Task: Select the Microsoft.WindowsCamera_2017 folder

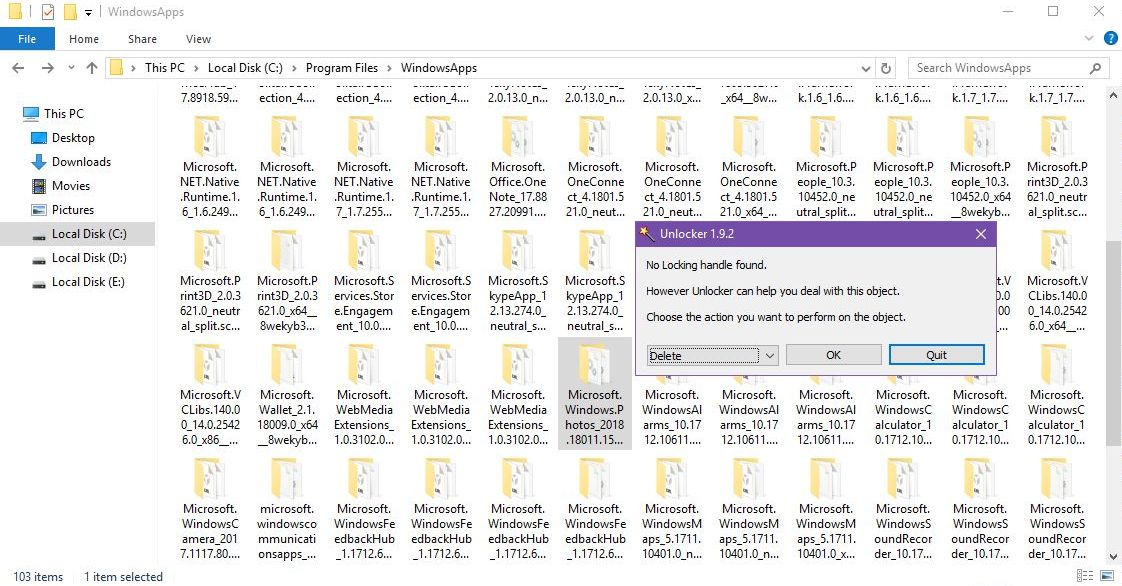Action: [209, 509]
